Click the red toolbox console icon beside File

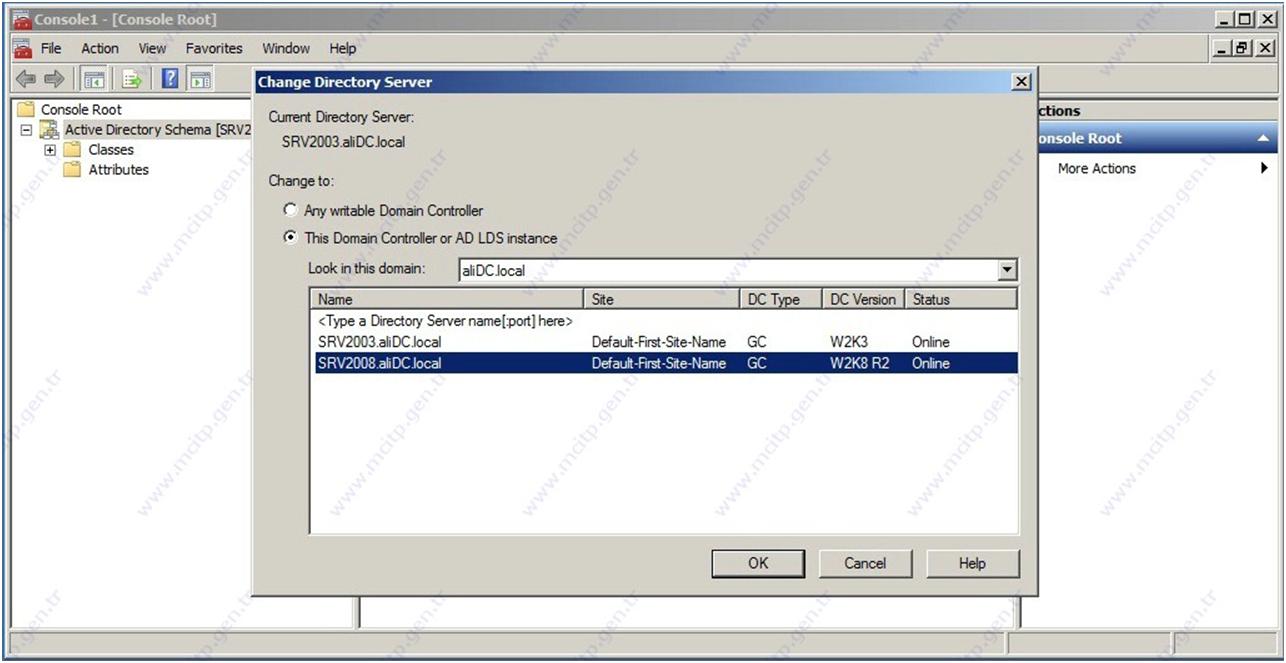click(24, 48)
